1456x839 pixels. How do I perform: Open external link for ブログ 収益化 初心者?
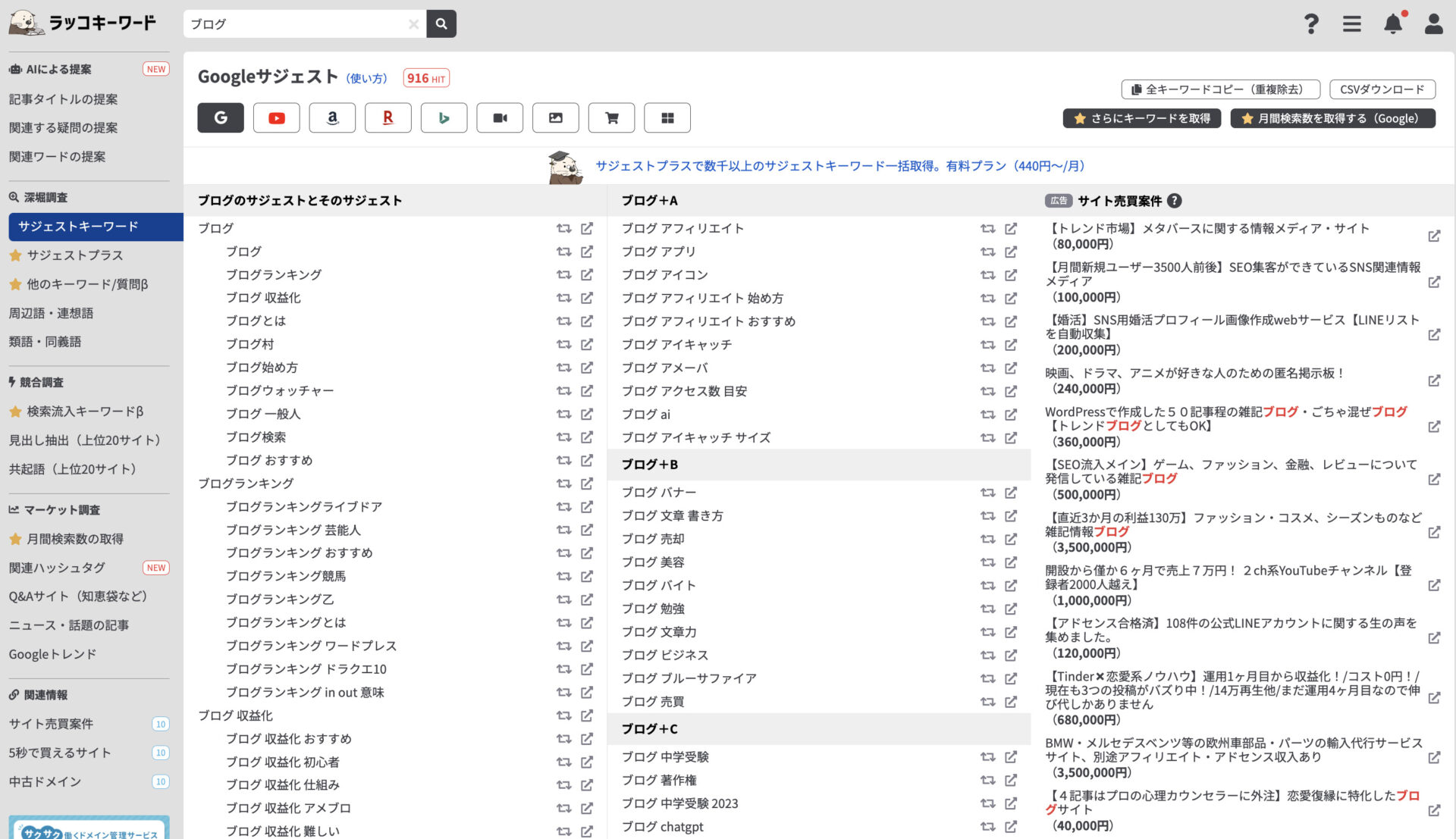587,762
